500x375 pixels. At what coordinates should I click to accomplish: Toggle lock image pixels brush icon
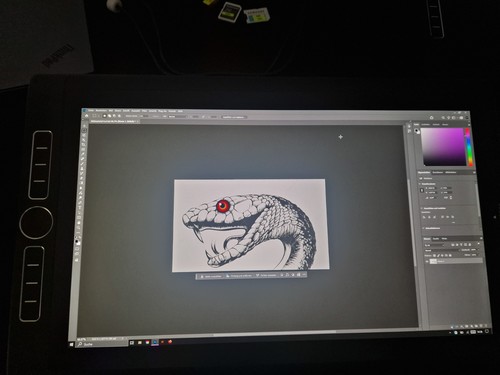tap(438, 255)
